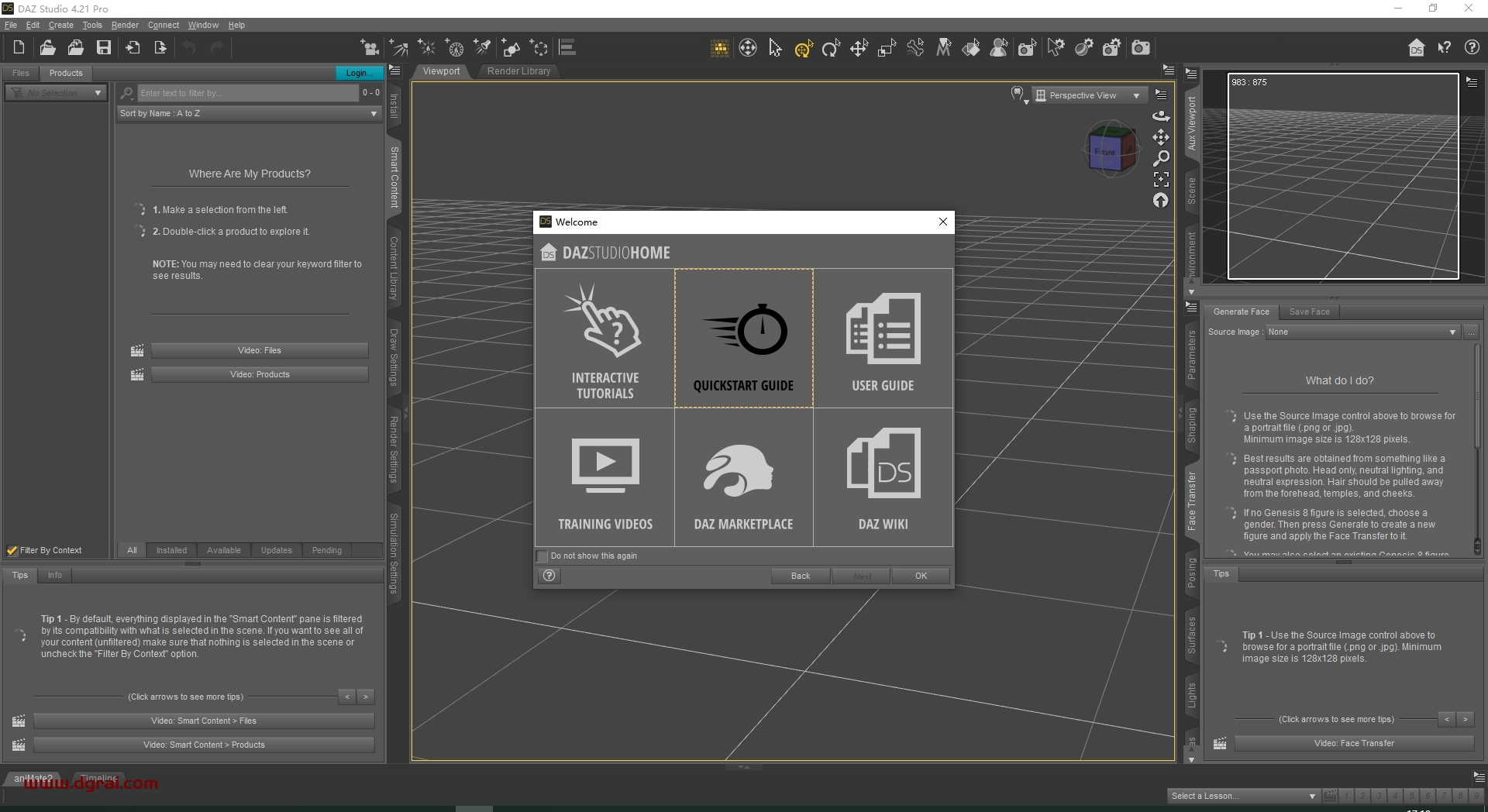Click the zoom magnifier in viewport
The image size is (1488, 812).
[1161, 158]
